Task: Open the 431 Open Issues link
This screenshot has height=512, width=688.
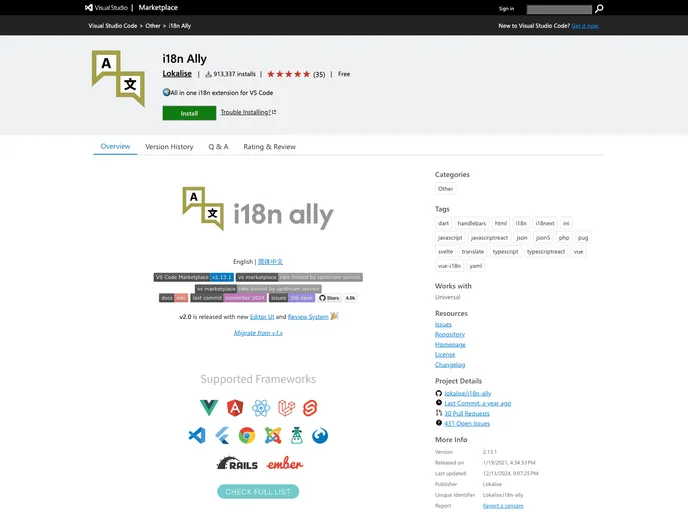Action: coord(467,423)
